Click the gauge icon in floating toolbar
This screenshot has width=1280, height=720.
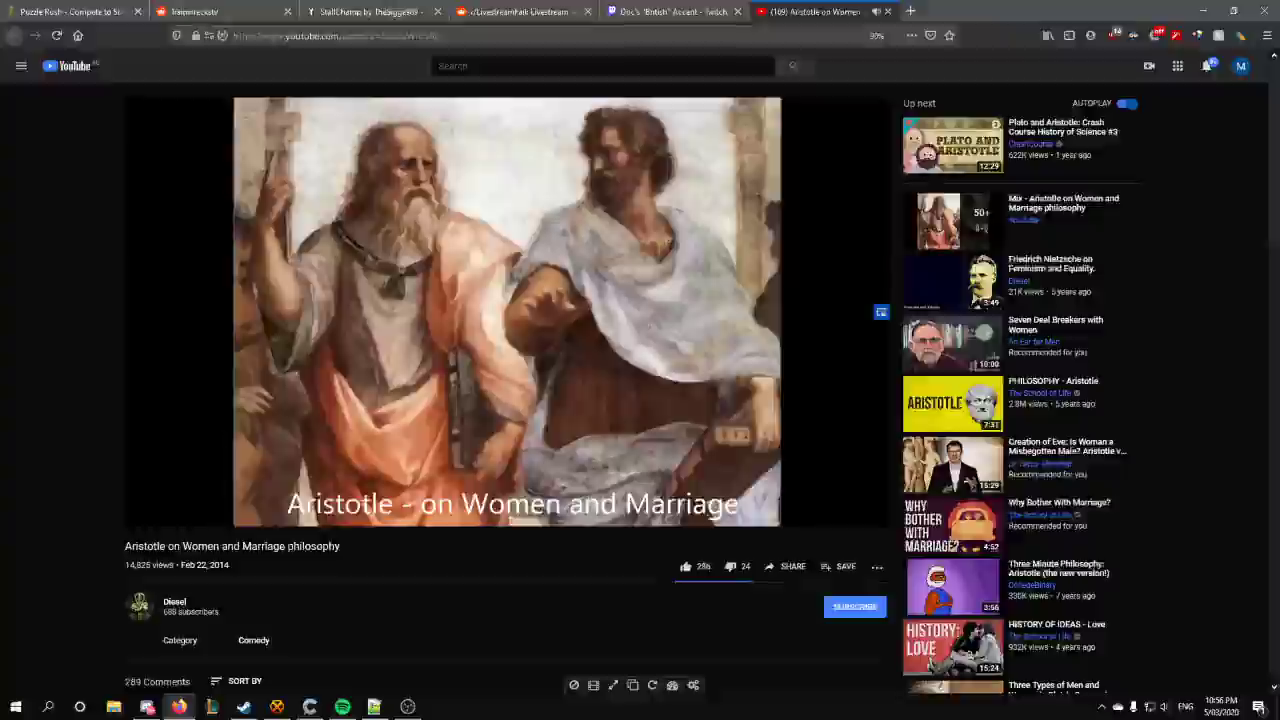[x=672, y=685]
